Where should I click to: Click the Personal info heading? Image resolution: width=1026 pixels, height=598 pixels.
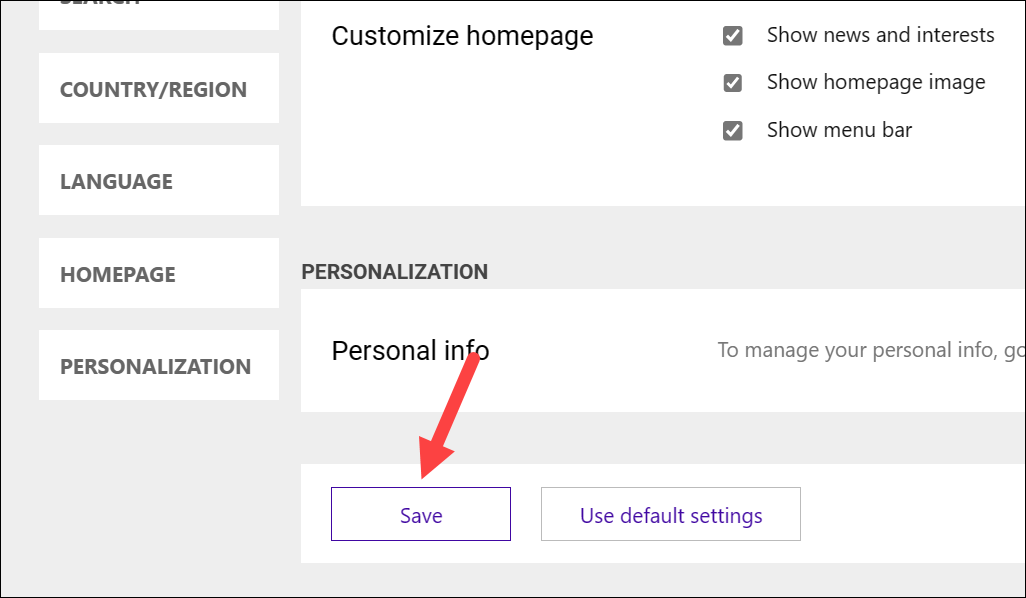410,351
